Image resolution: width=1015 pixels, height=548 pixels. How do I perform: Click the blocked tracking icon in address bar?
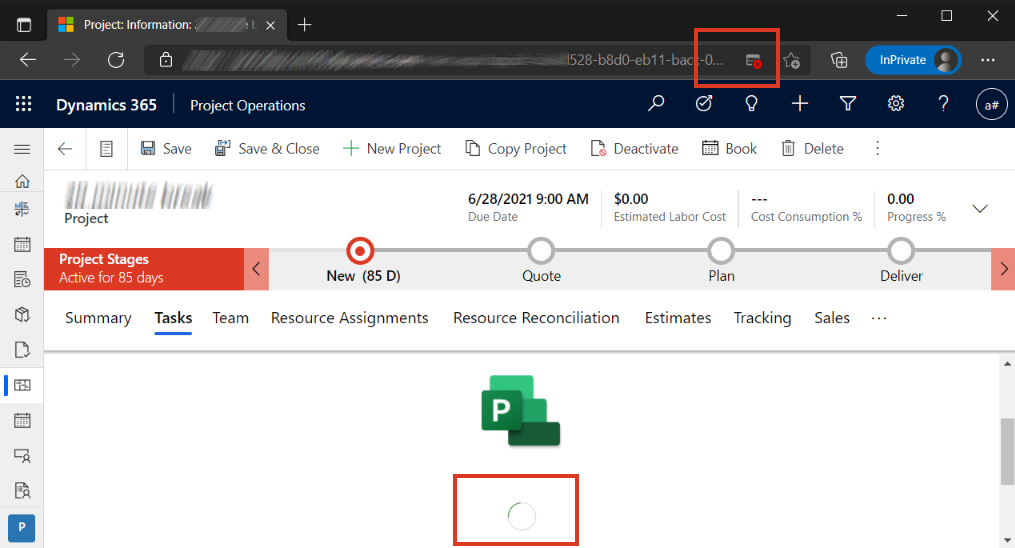(x=753, y=61)
